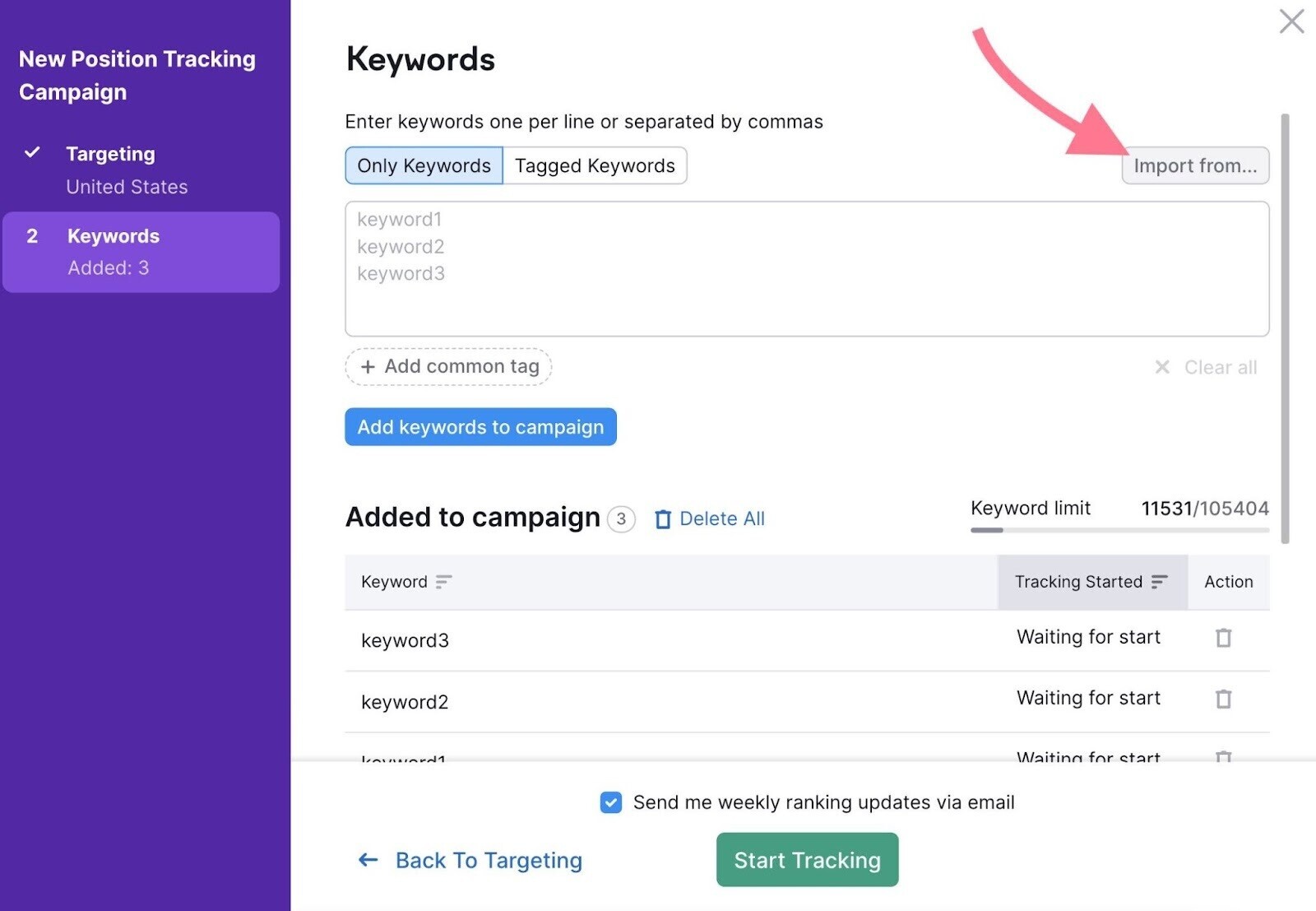Click the back arrow before Back To Targeting
Viewport: 1316px width, 911px height.
368,860
